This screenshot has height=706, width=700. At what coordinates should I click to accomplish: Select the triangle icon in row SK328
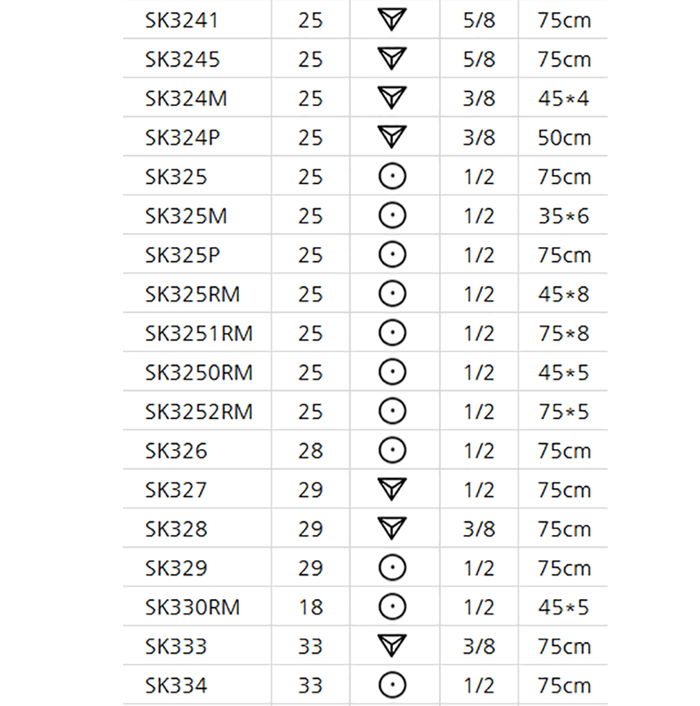click(393, 529)
